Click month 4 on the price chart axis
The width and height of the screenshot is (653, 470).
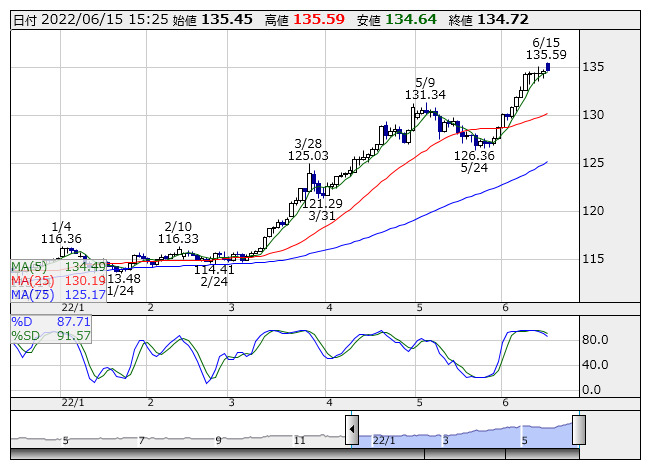[x=329, y=308]
